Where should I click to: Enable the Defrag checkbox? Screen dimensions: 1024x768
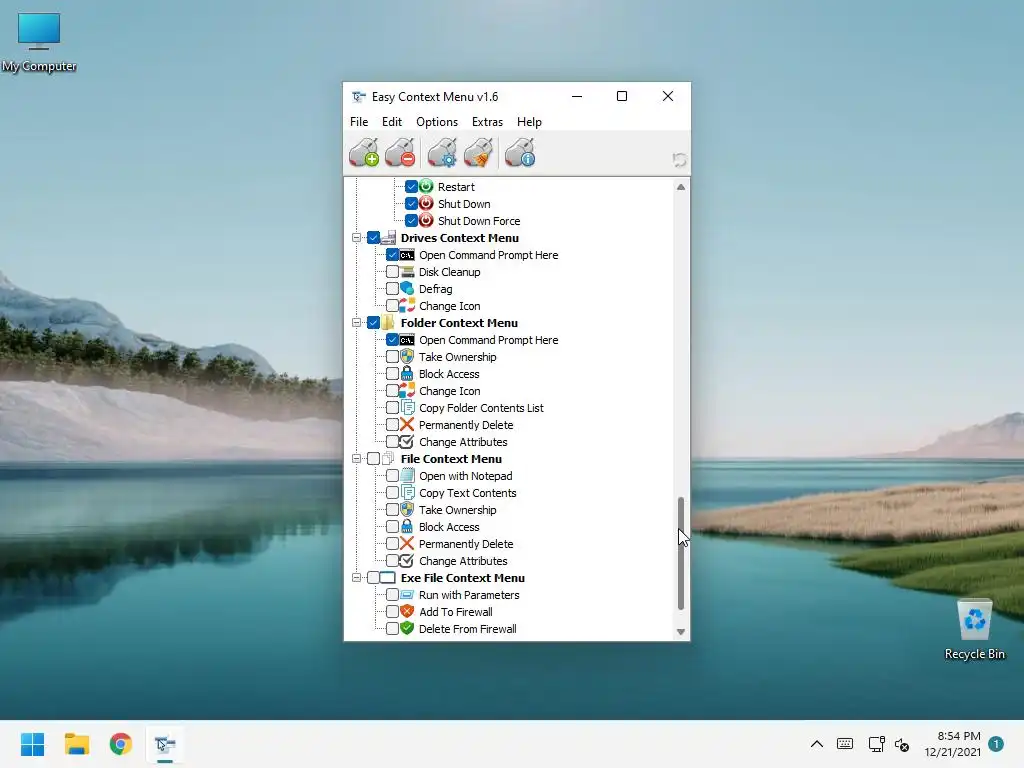point(392,288)
